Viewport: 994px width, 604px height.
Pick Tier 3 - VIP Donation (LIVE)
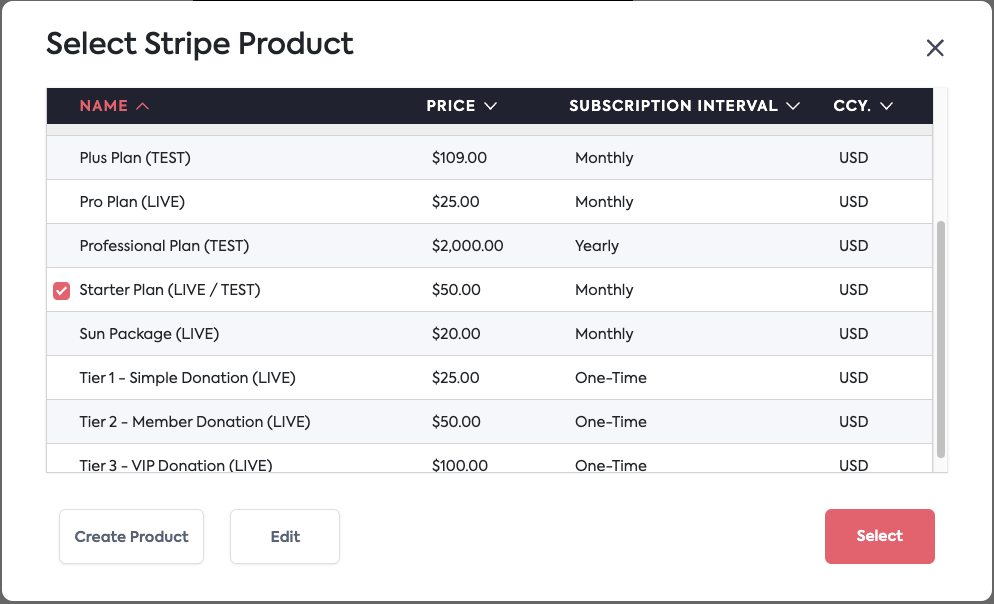[176, 465]
